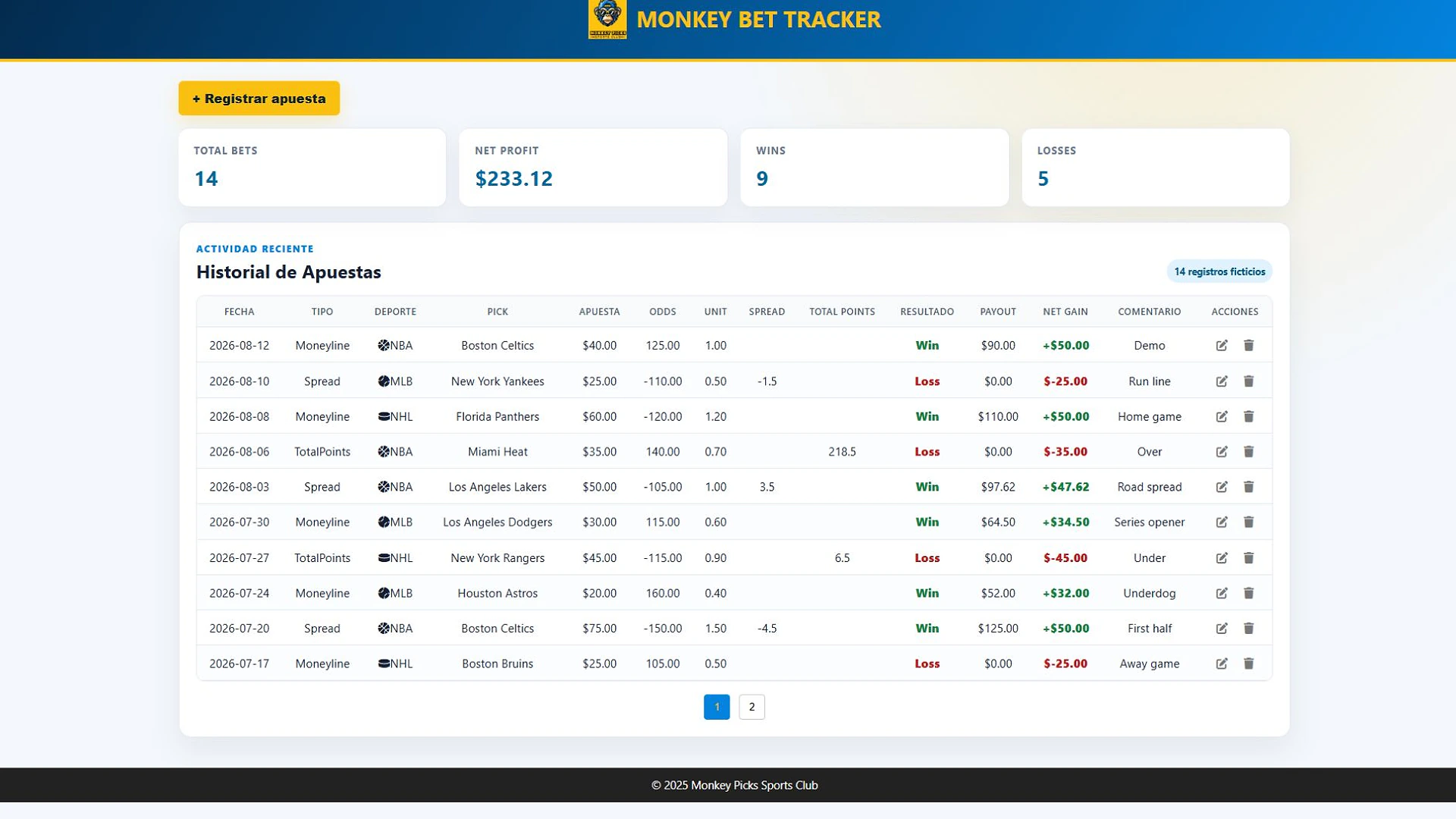Click the $75.00 apuesta amount
Viewport: 1456px width, 819px height.
click(599, 629)
